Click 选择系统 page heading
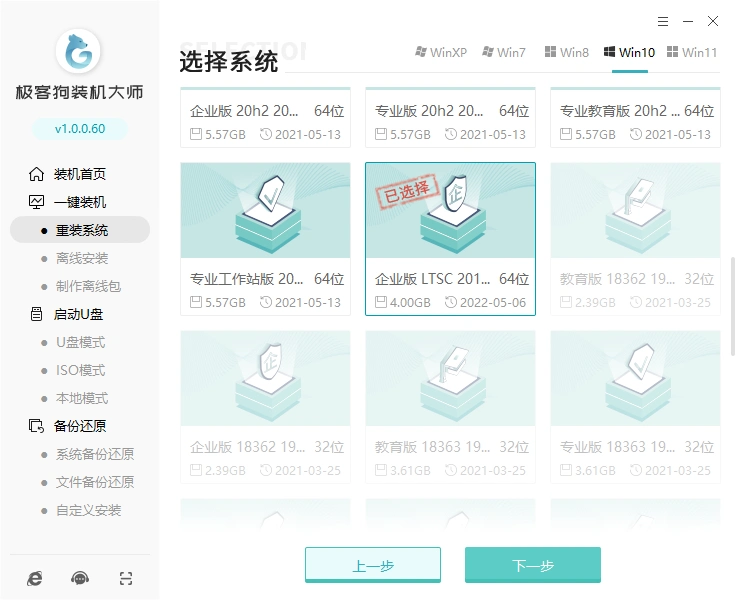This screenshot has width=740, height=600. click(229, 62)
